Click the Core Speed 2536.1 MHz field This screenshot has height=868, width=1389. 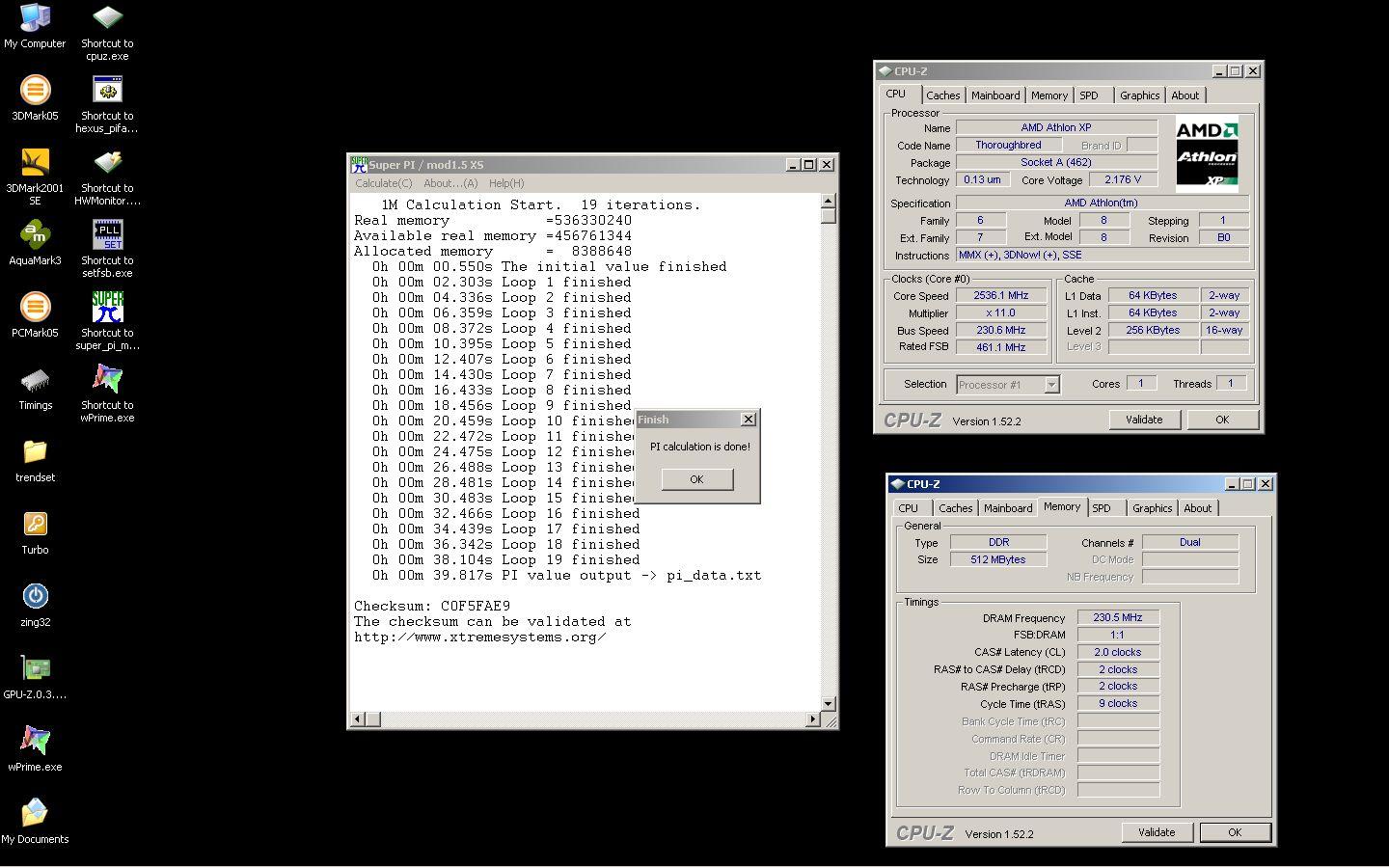click(x=1001, y=296)
